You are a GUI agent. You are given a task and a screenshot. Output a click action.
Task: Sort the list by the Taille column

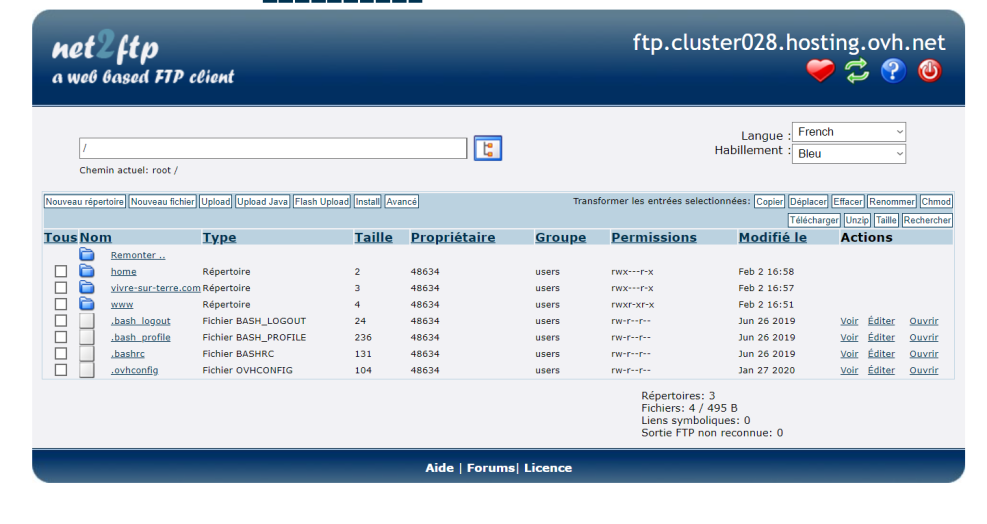[x=373, y=237]
